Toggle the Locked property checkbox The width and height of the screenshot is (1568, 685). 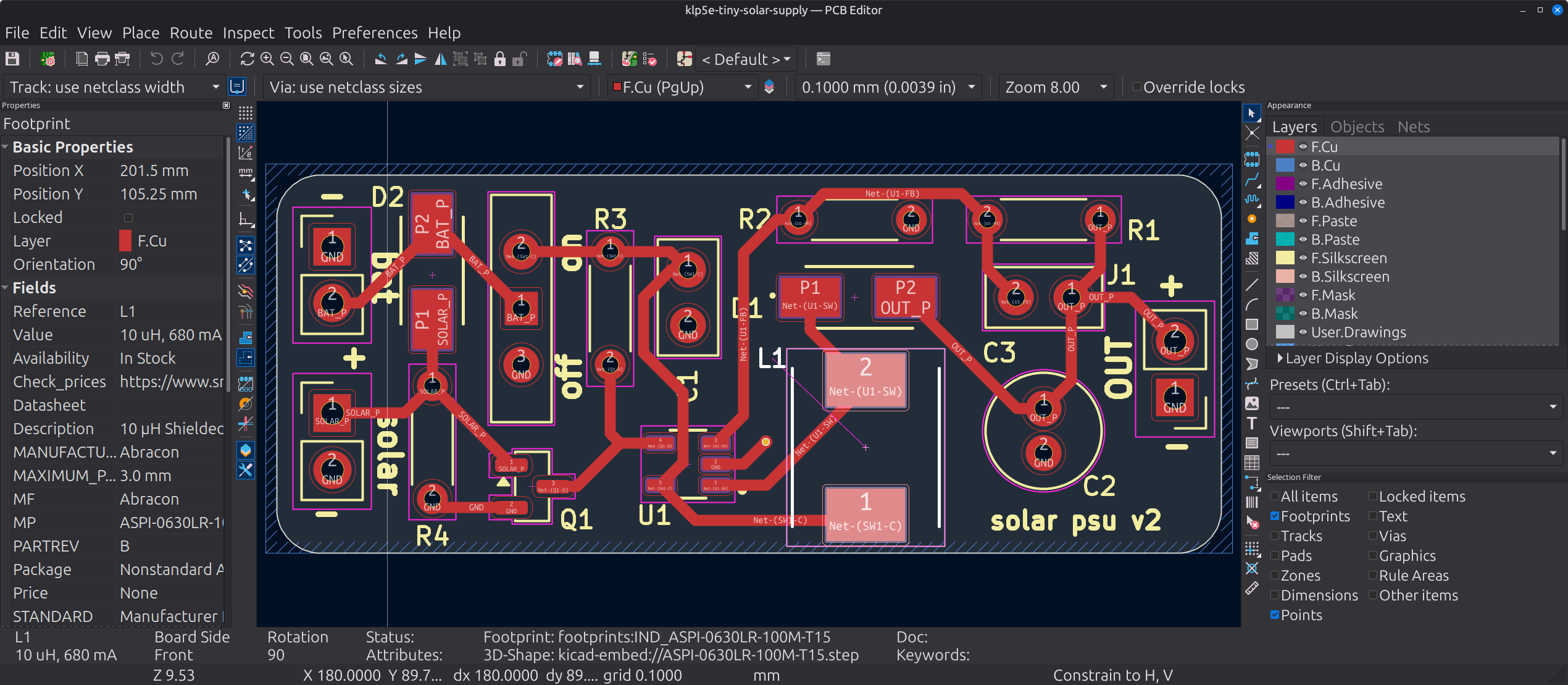click(x=128, y=217)
